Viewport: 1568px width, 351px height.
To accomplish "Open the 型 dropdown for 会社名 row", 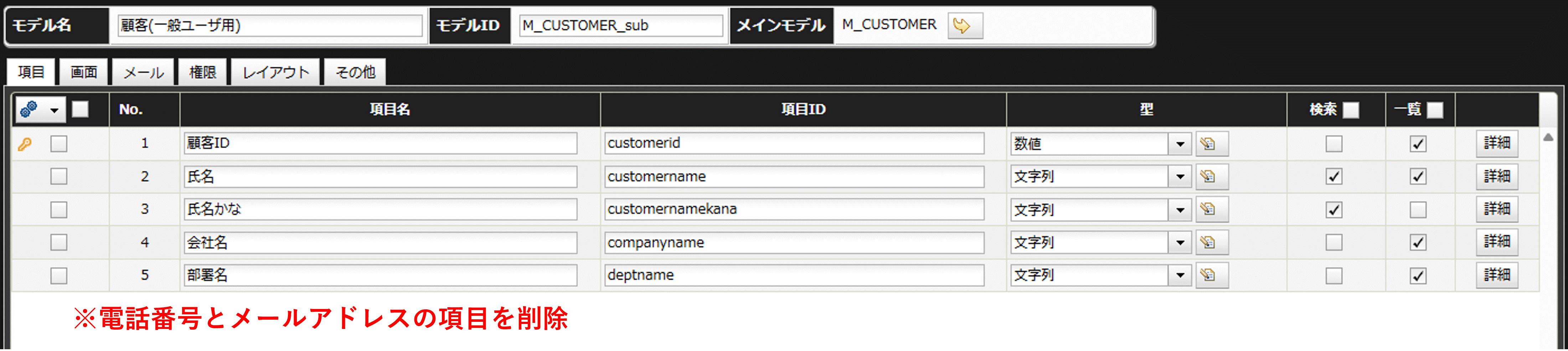I will [x=1180, y=243].
